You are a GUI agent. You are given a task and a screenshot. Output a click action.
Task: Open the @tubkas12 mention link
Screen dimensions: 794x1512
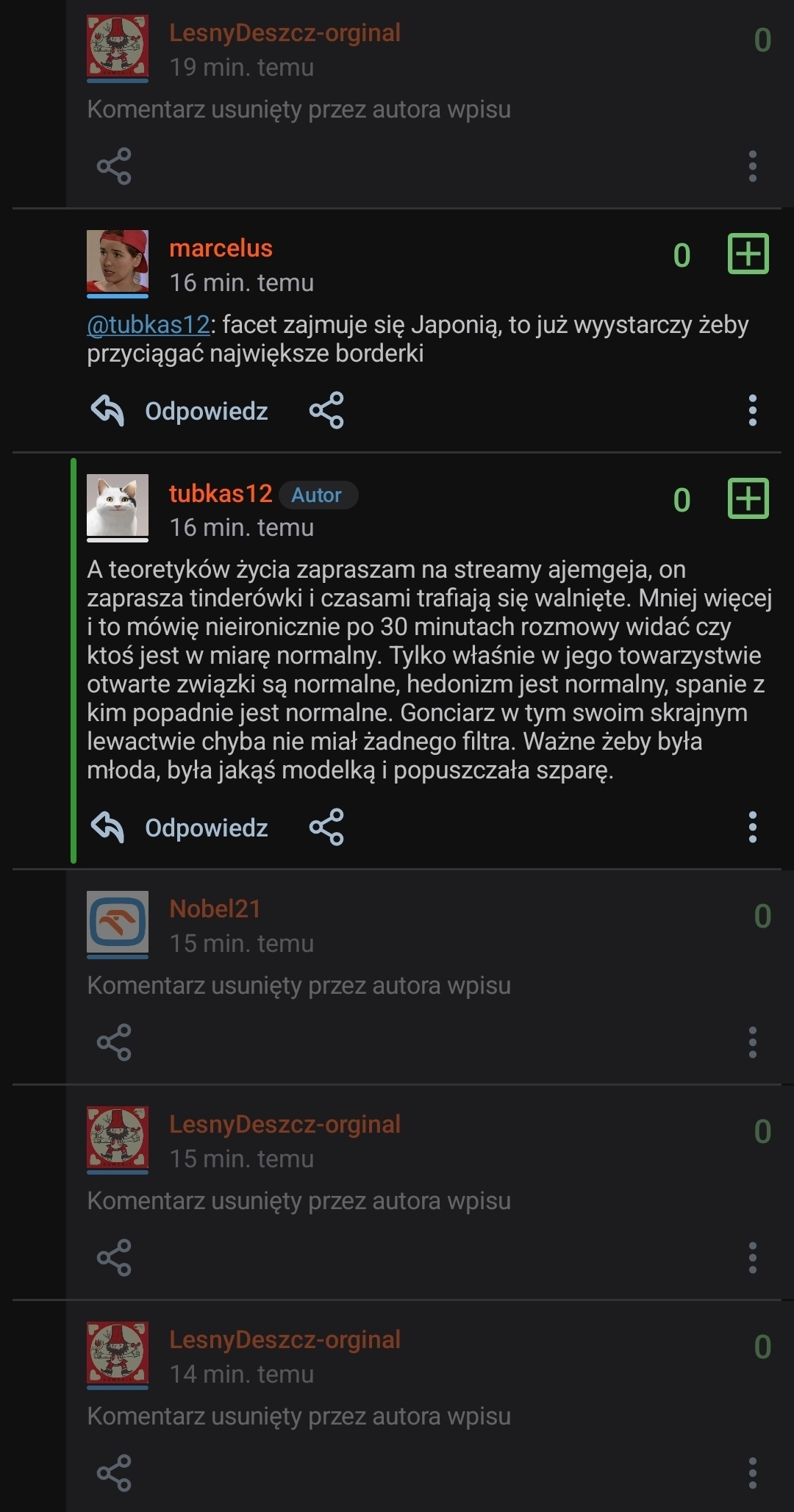tap(149, 324)
